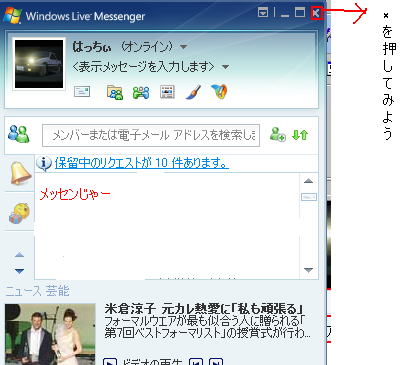Open status dropdown next to オンライン
400x365 pixels.
183,47
